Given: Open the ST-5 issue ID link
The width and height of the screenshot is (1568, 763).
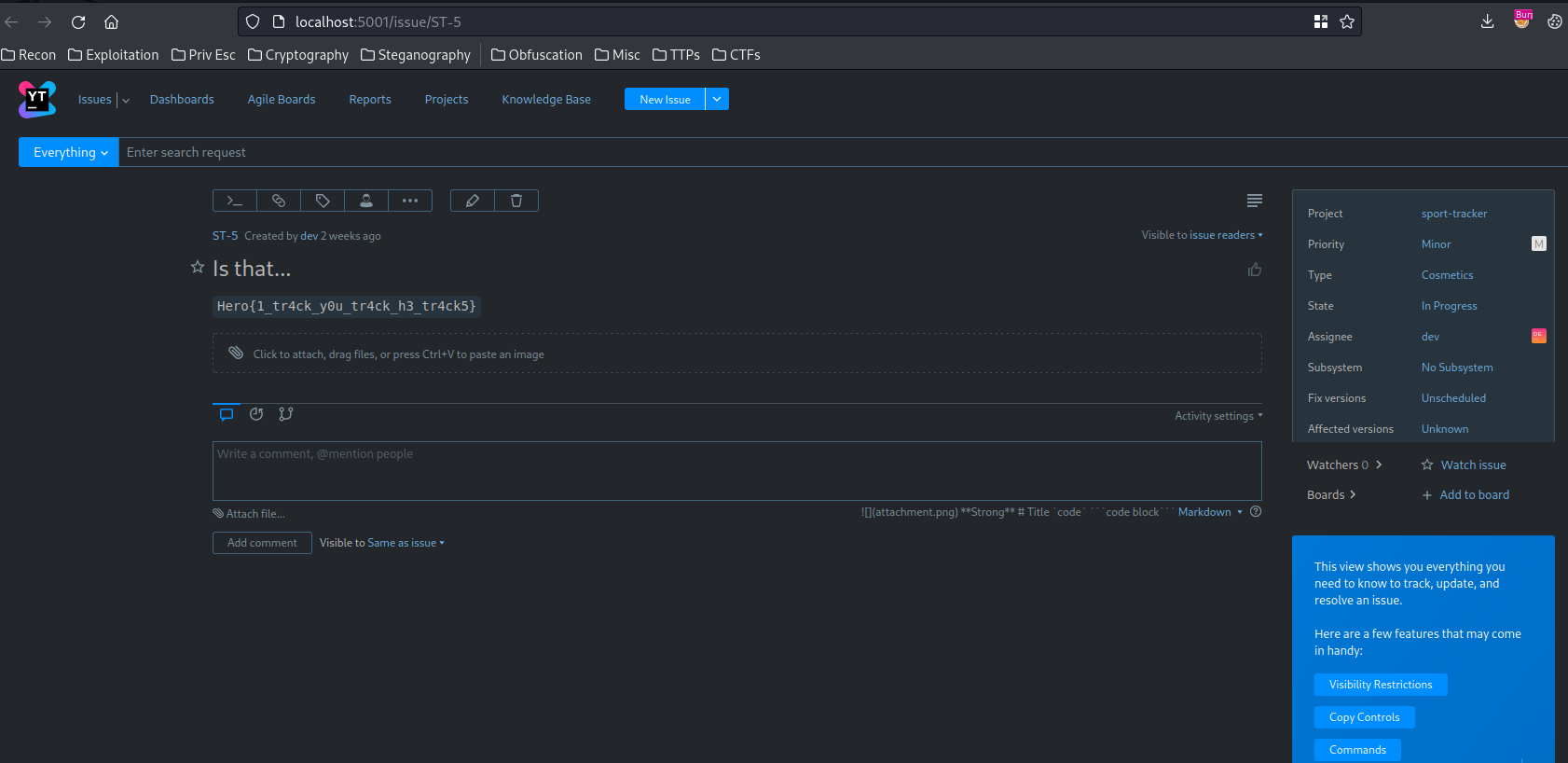Looking at the screenshot, I should 225,236.
